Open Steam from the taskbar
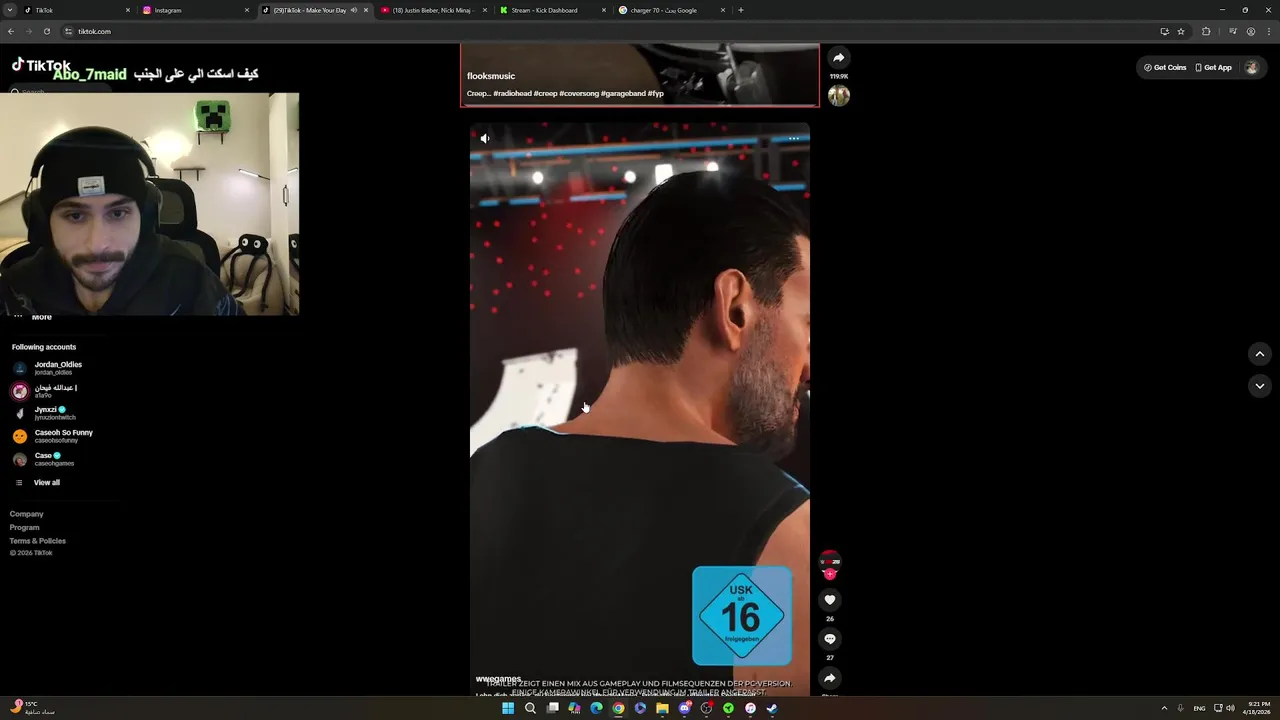Image resolution: width=1280 pixels, height=720 pixels. [x=772, y=708]
